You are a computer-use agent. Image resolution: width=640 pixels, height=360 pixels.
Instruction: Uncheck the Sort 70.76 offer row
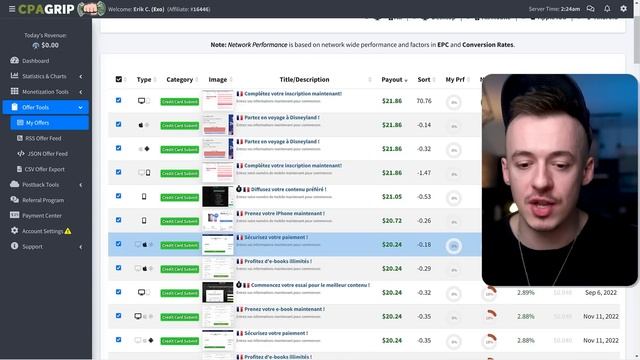118,100
